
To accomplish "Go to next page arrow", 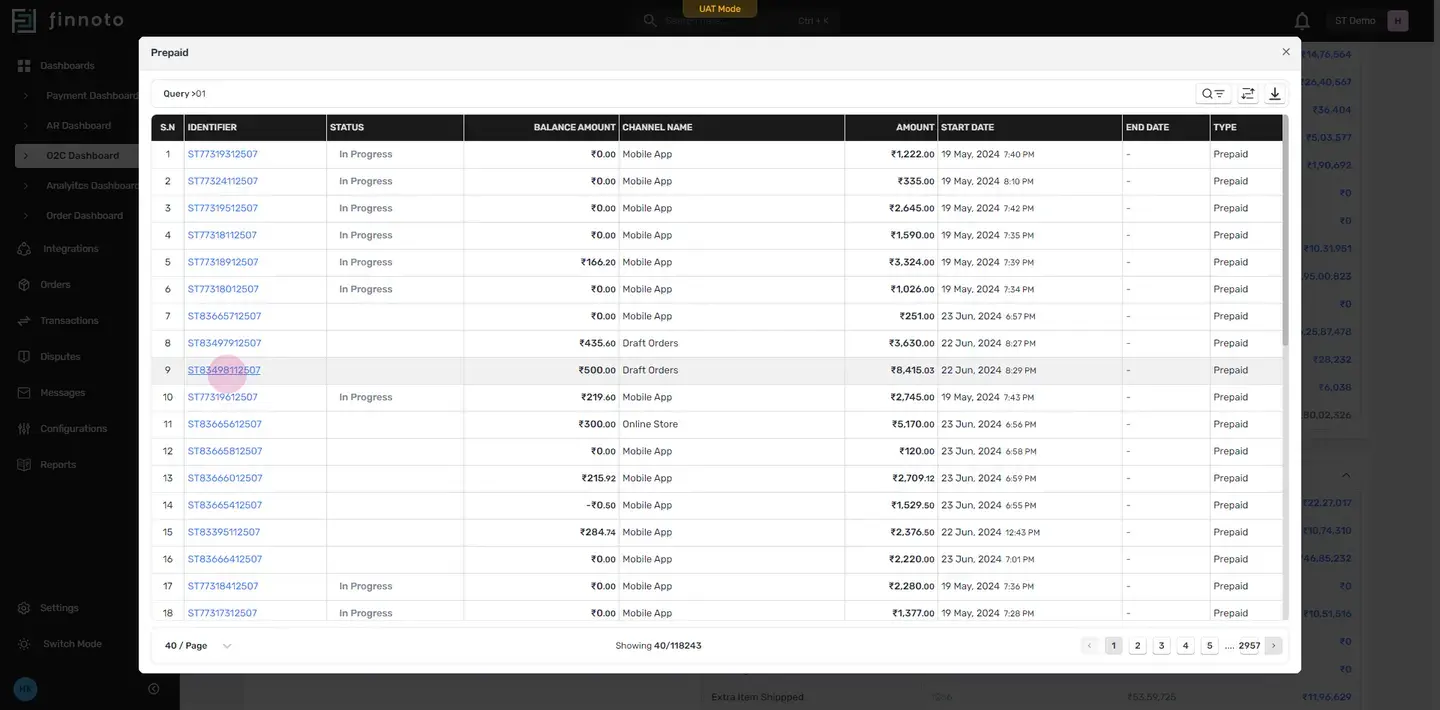I will click(x=1273, y=646).
